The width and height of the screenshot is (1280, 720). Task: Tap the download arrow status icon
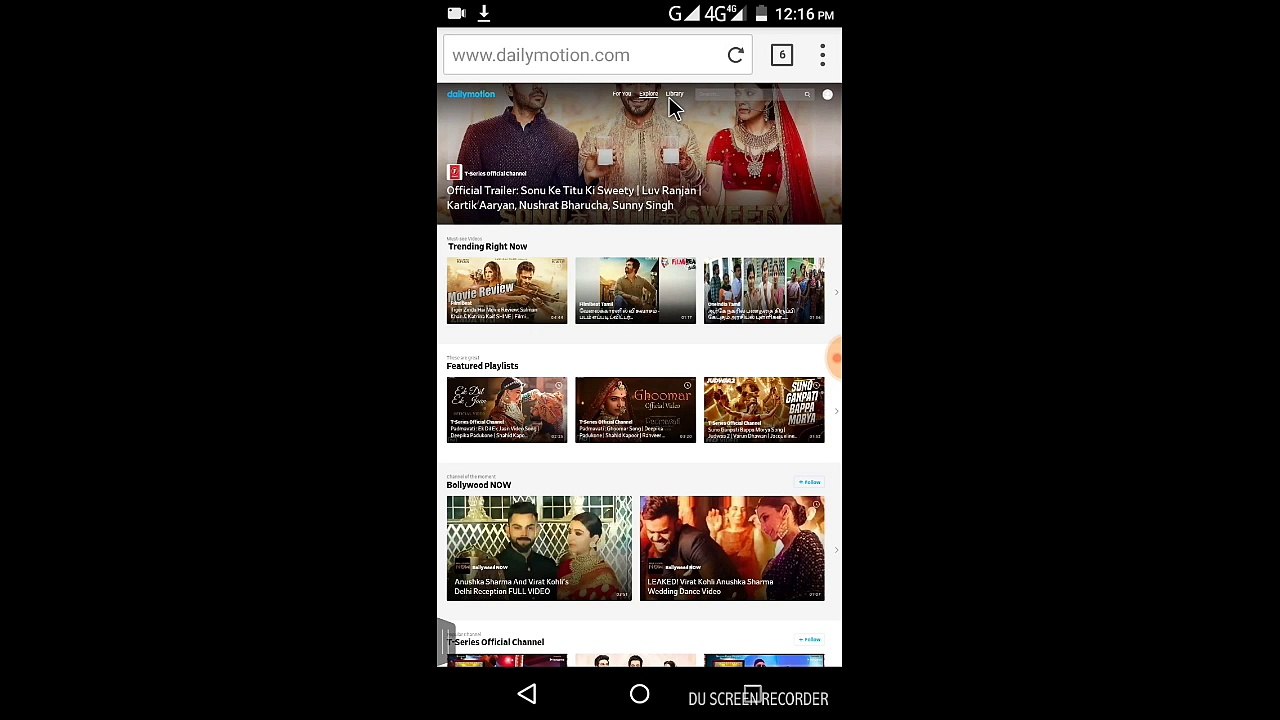pos(484,13)
